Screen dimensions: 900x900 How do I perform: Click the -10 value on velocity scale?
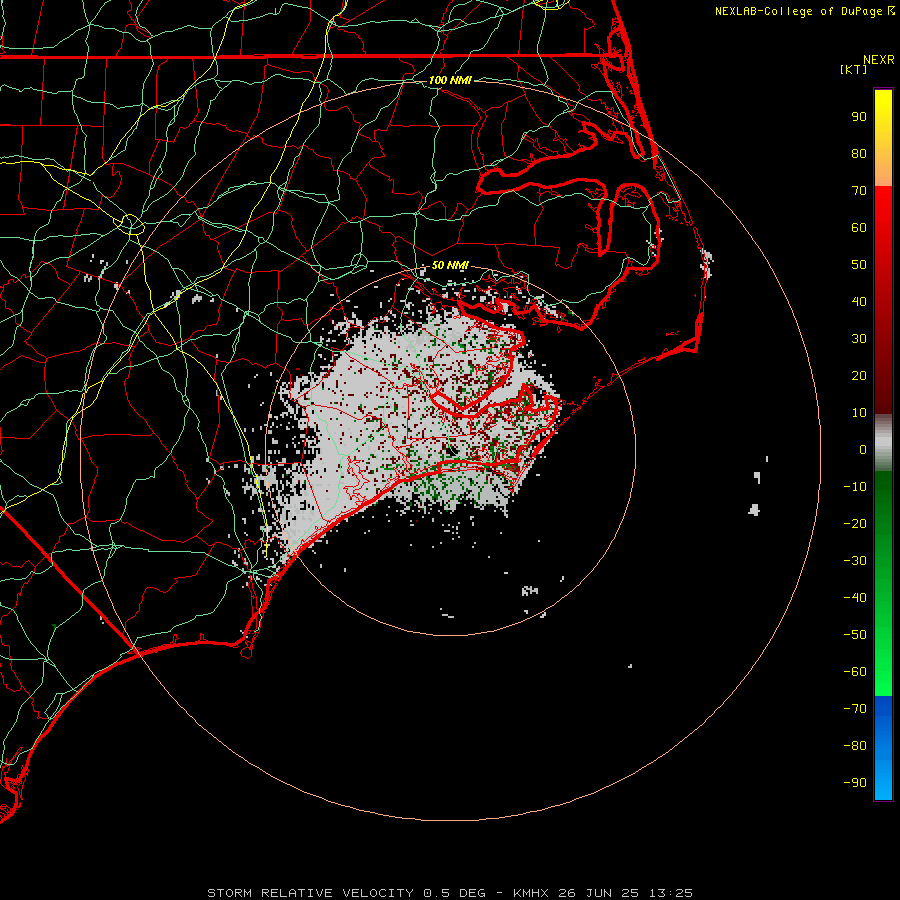pos(855,487)
